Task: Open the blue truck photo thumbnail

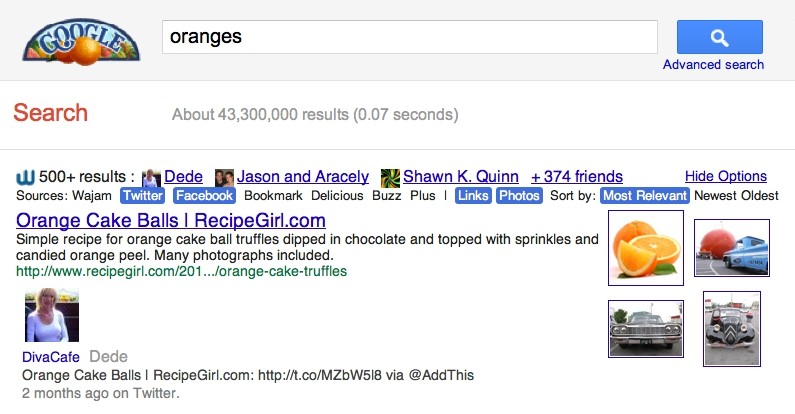Action: (x=732, y=248)
